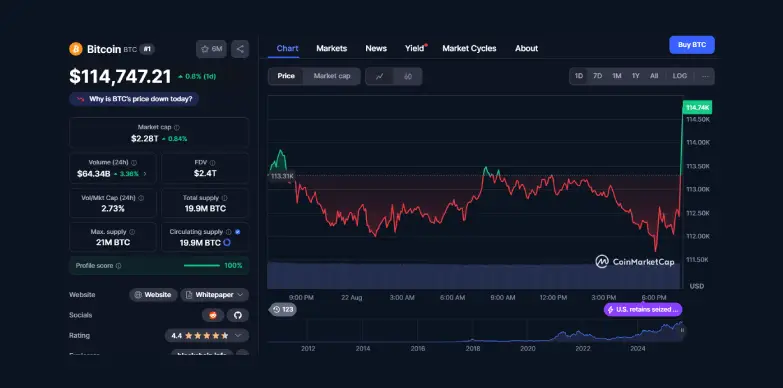
Task: Click the pause handle on the mini timeline
Action: click(682, 330)
